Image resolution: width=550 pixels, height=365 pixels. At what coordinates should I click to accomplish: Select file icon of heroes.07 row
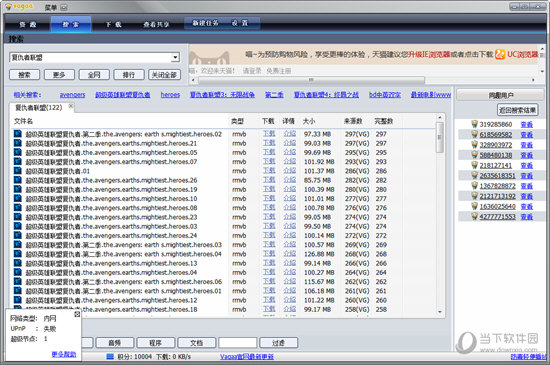18,161
